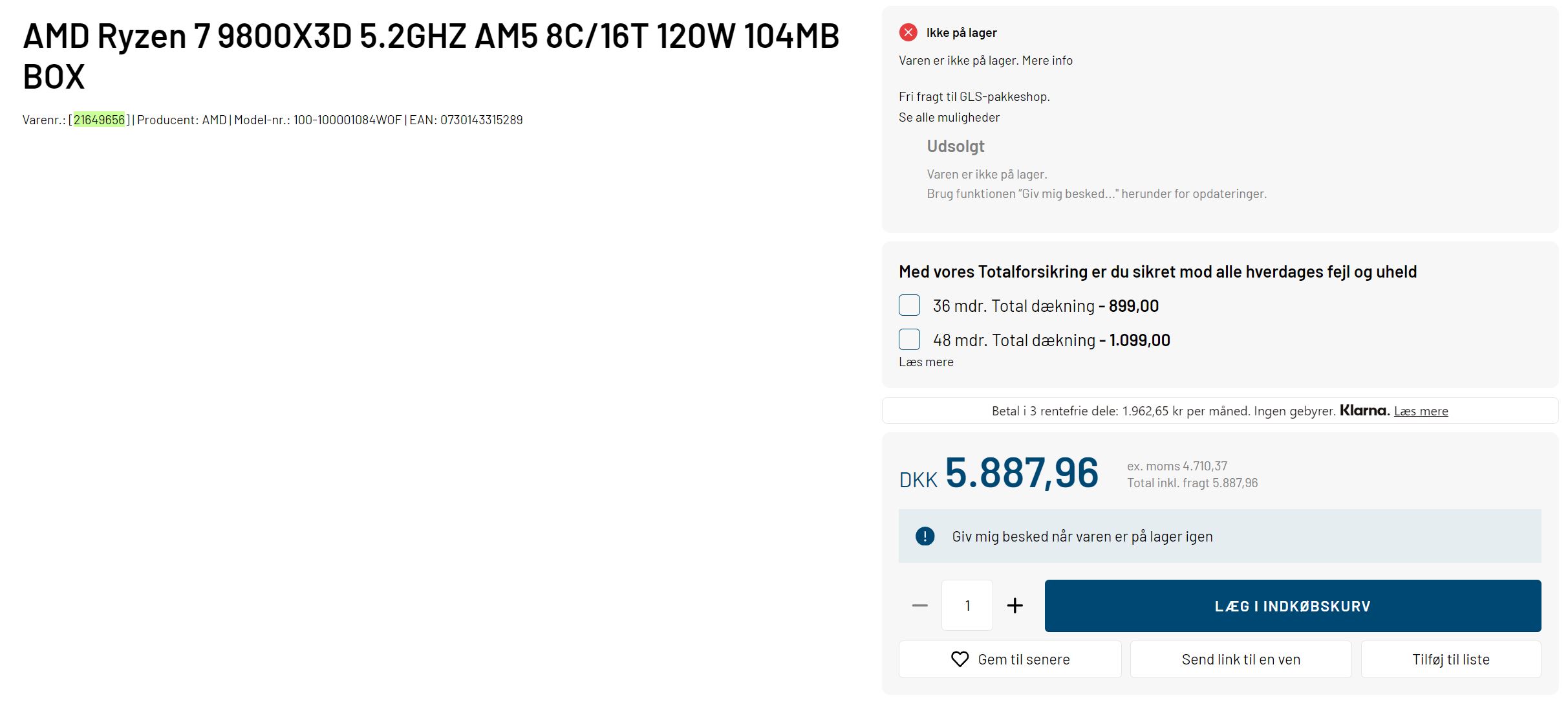Screen dimensions: 1568x702
Task: Click the quantity input field
Action: [x=967, y=605]
